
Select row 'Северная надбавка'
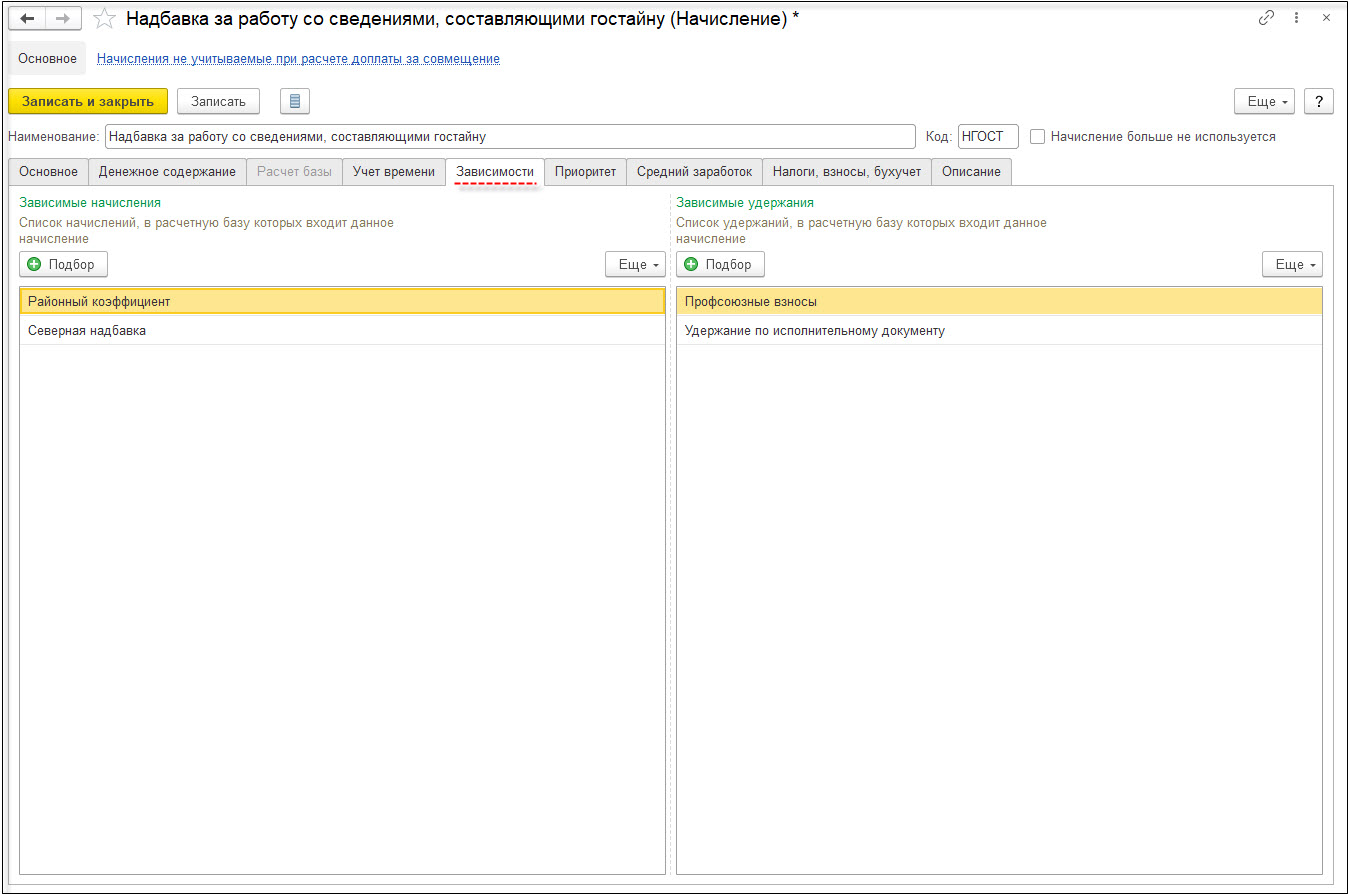pyautogui.click(x=342, y=330)
